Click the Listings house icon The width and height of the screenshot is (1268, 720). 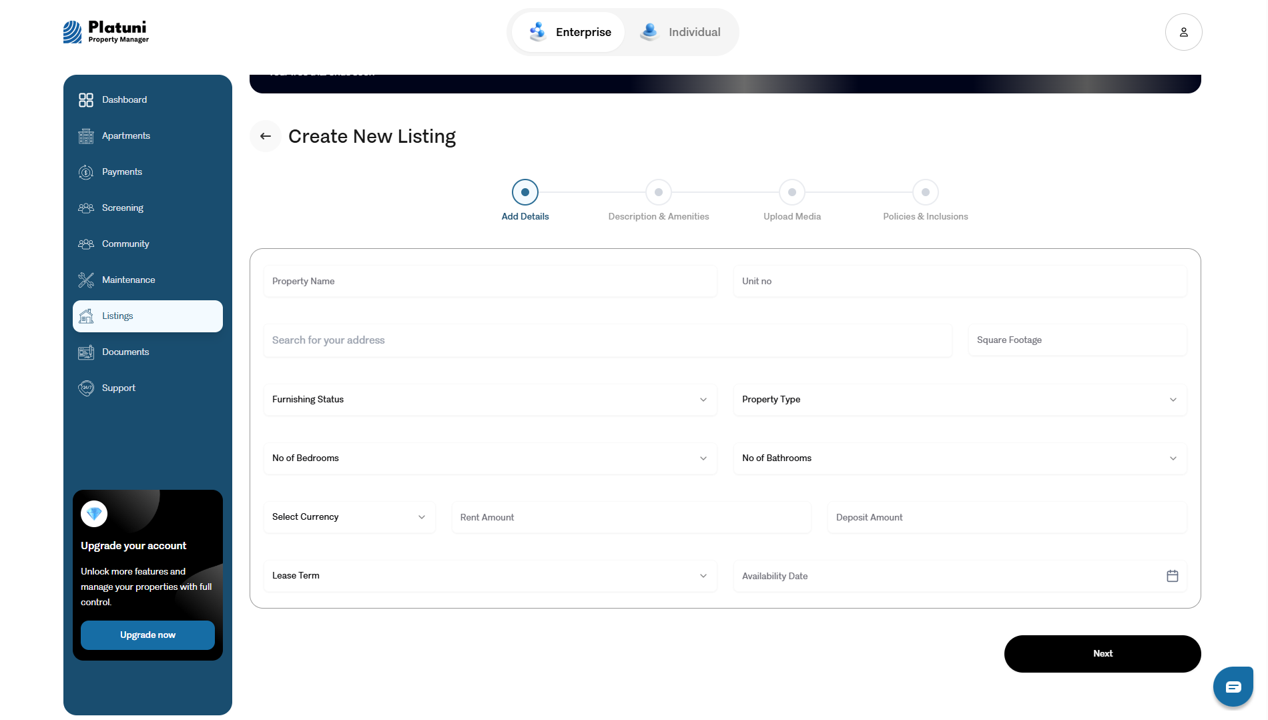(86, 316)
